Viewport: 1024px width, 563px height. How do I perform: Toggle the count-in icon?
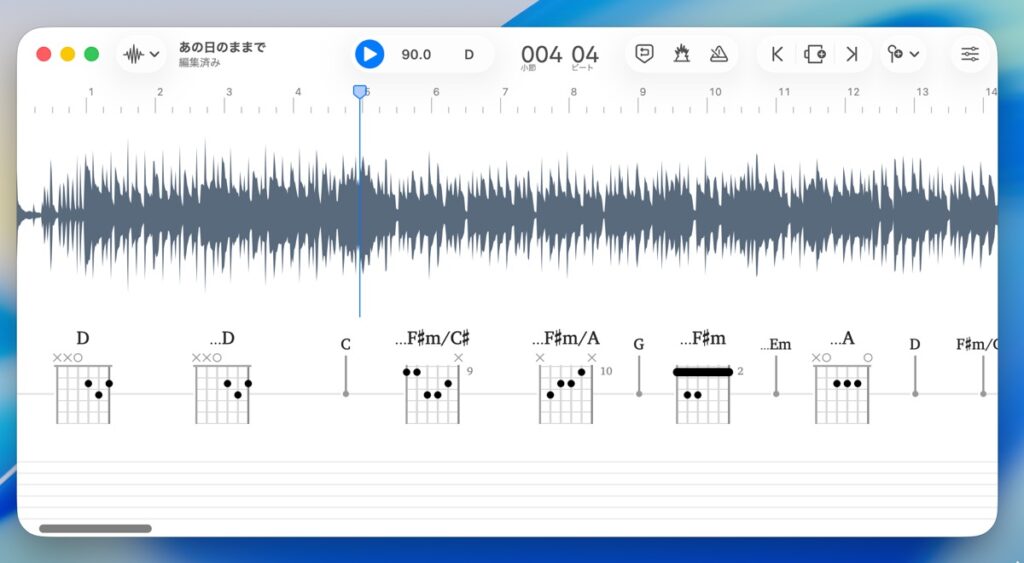[682, 54]
